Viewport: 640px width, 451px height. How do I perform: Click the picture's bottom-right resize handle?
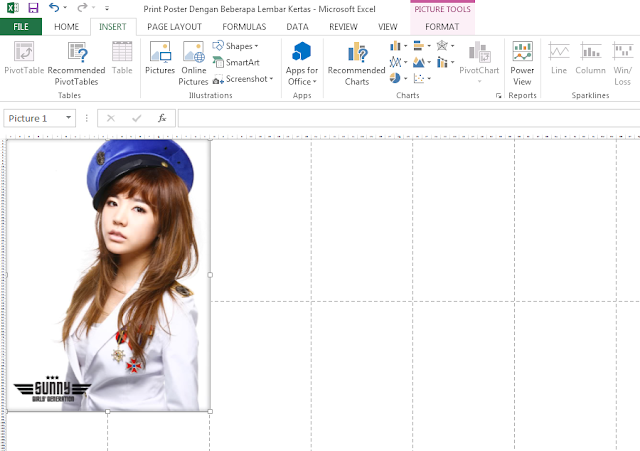coord(210,411)
